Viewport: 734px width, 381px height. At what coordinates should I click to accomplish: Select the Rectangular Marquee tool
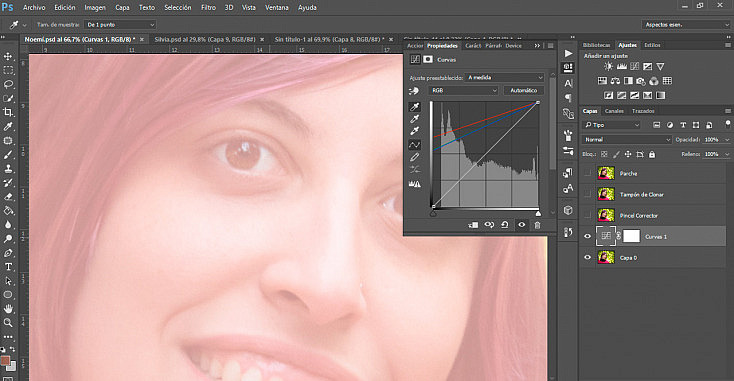tap(8, 70)
